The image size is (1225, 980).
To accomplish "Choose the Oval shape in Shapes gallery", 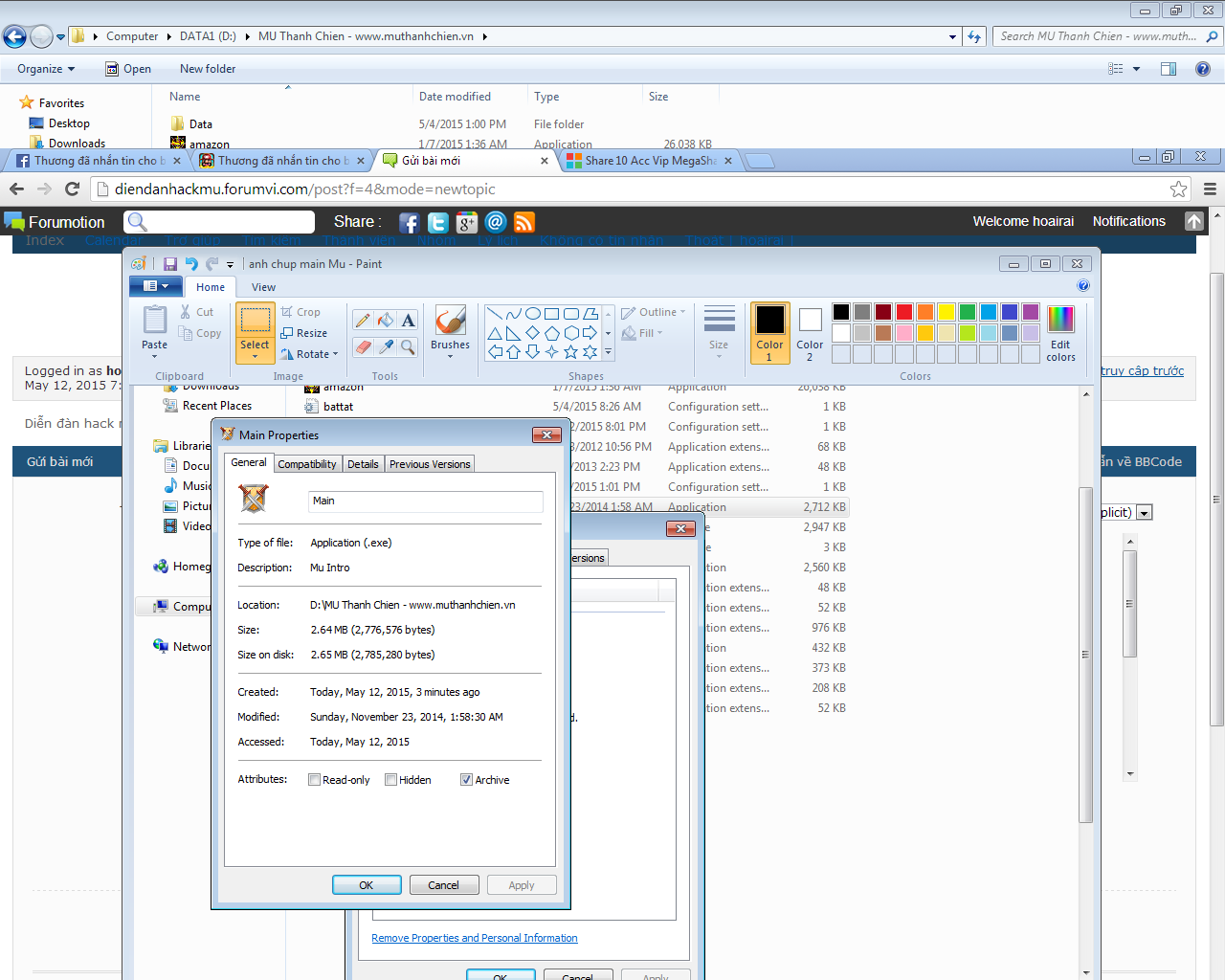I will 533,313.
